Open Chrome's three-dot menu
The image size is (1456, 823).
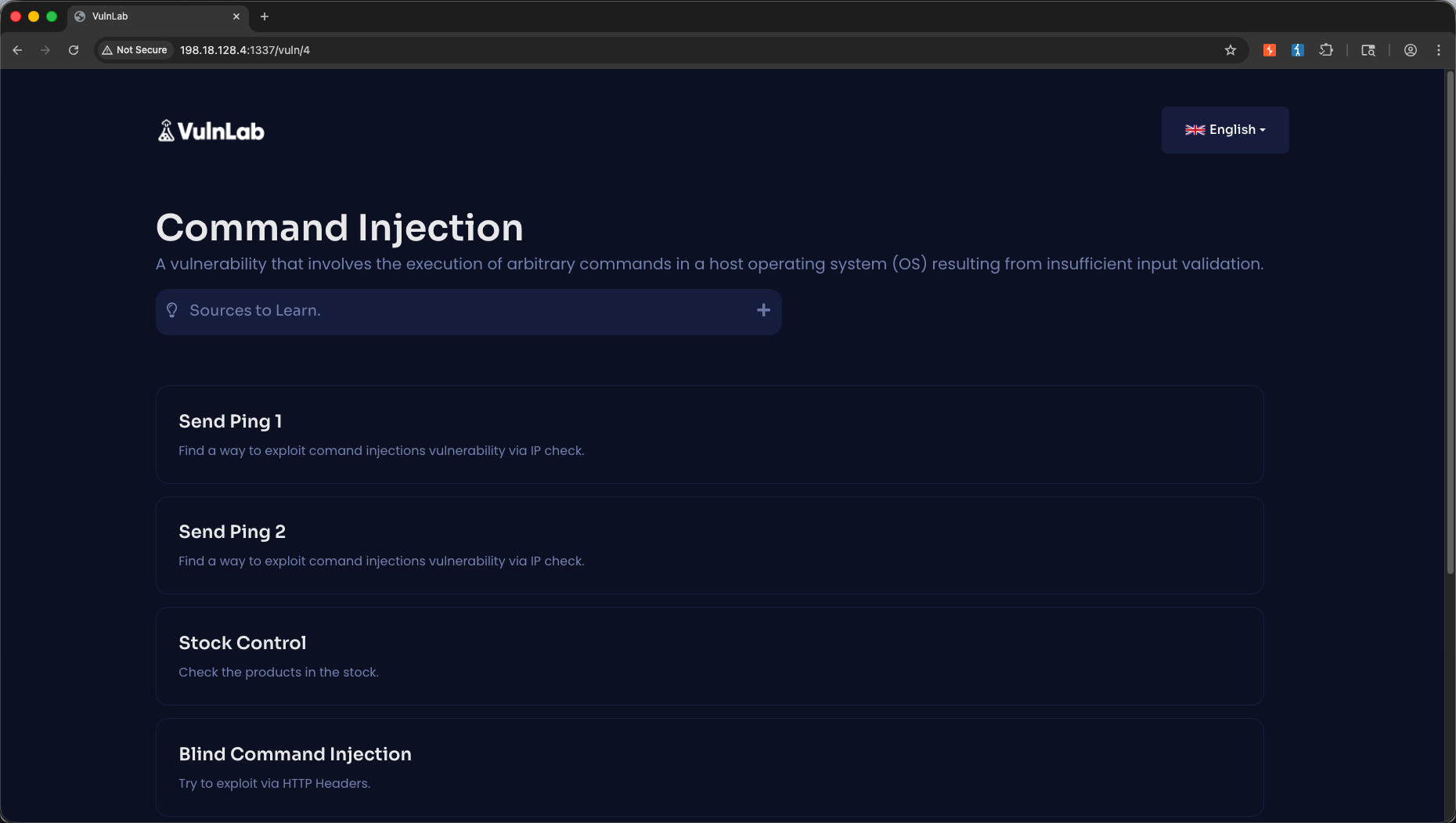[1439, 50]
